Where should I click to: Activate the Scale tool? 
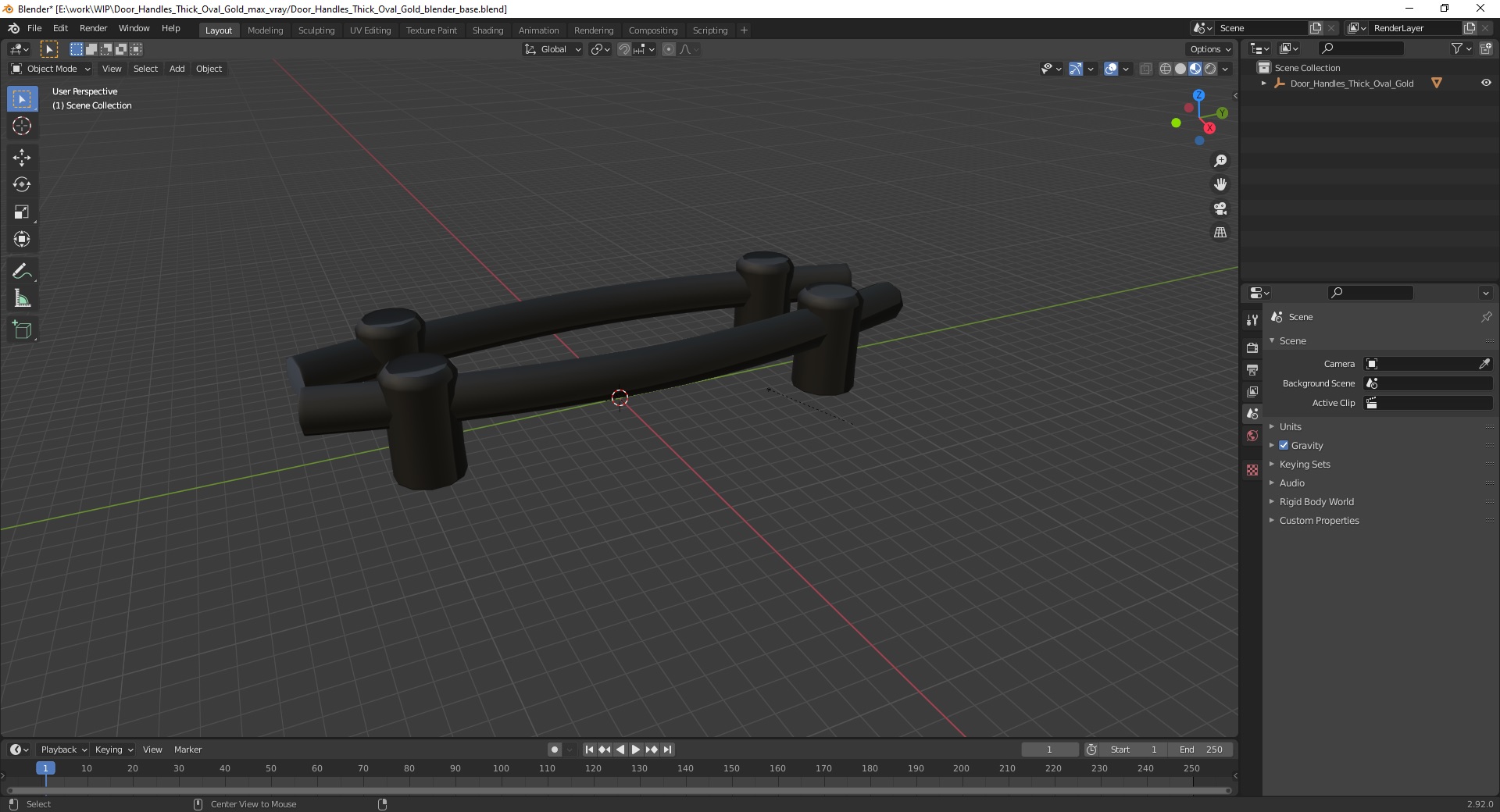pyautogui.click(x=22, y=212)
